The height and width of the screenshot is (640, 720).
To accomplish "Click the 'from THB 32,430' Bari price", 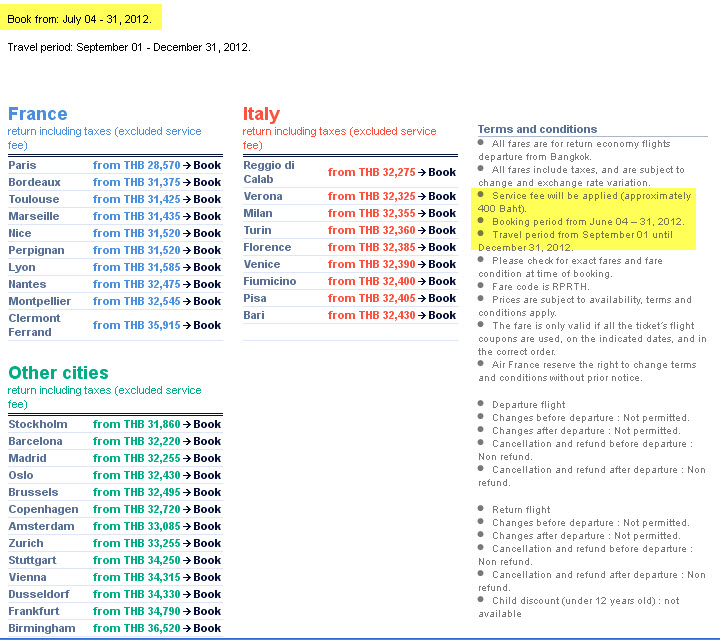I will [x=371, y=315].
